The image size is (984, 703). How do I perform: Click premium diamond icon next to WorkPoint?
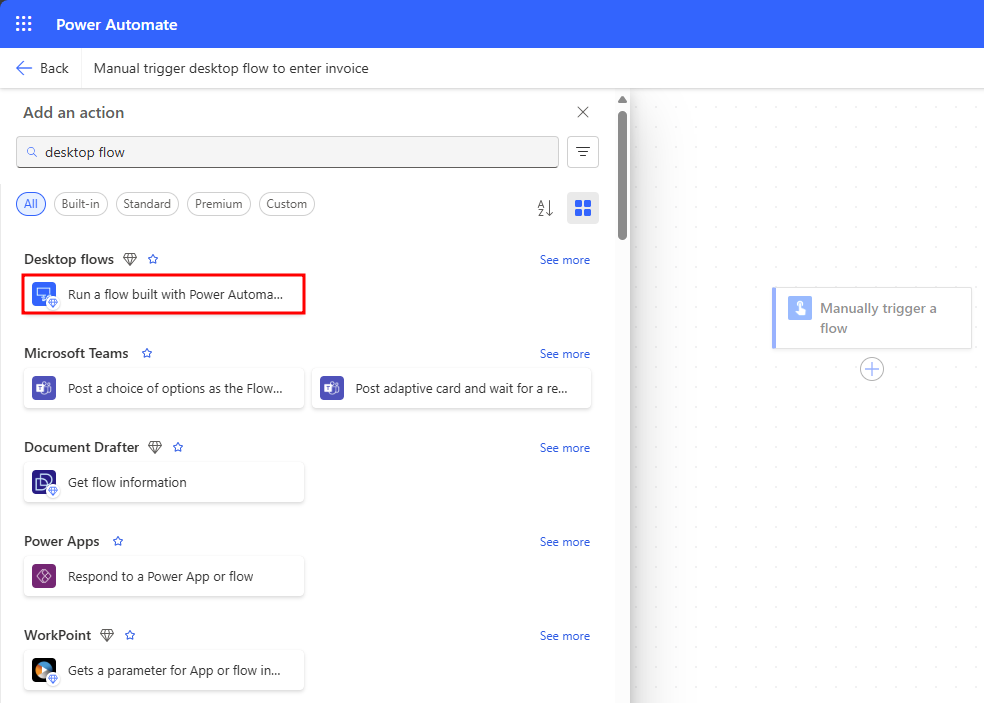tap(107, 635)
